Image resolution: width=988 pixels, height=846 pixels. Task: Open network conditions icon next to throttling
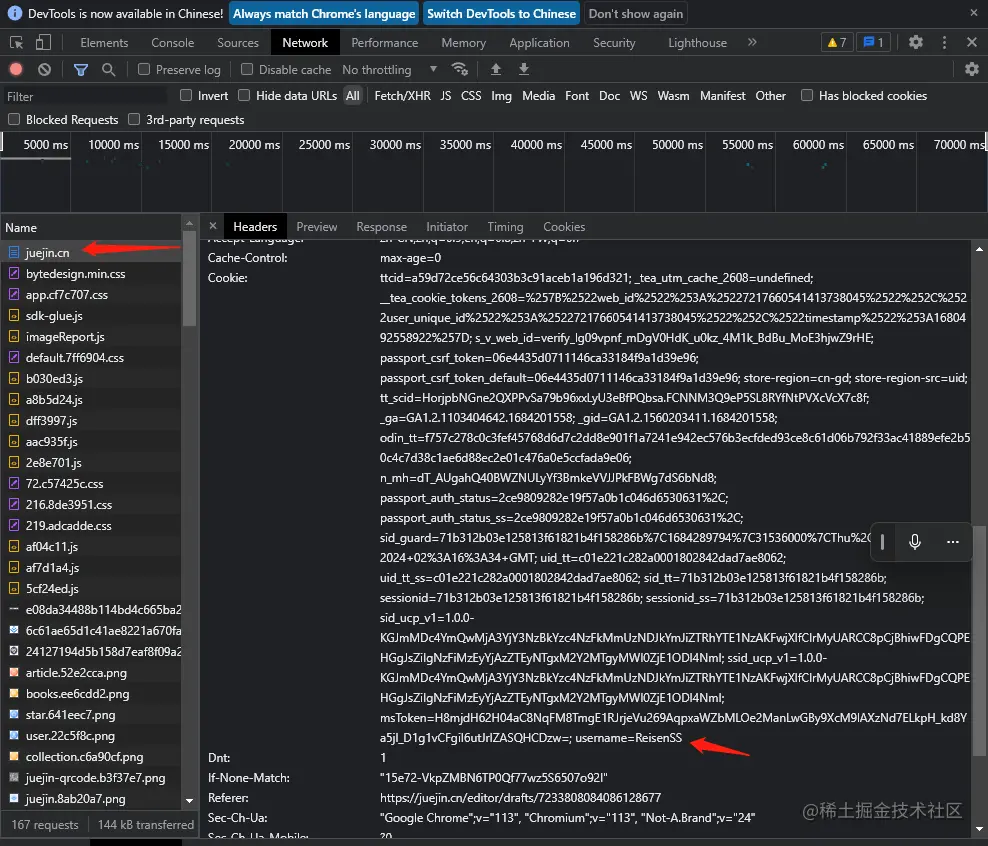click(x=460, y=70)
